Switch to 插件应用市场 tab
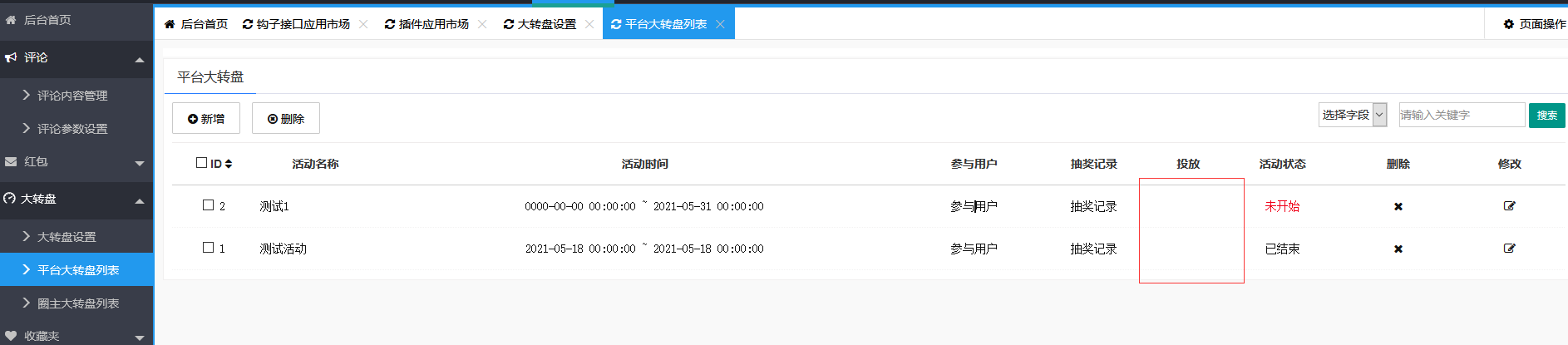The image size is (1568, 345). pyautogui.click(x=427, y=24)
